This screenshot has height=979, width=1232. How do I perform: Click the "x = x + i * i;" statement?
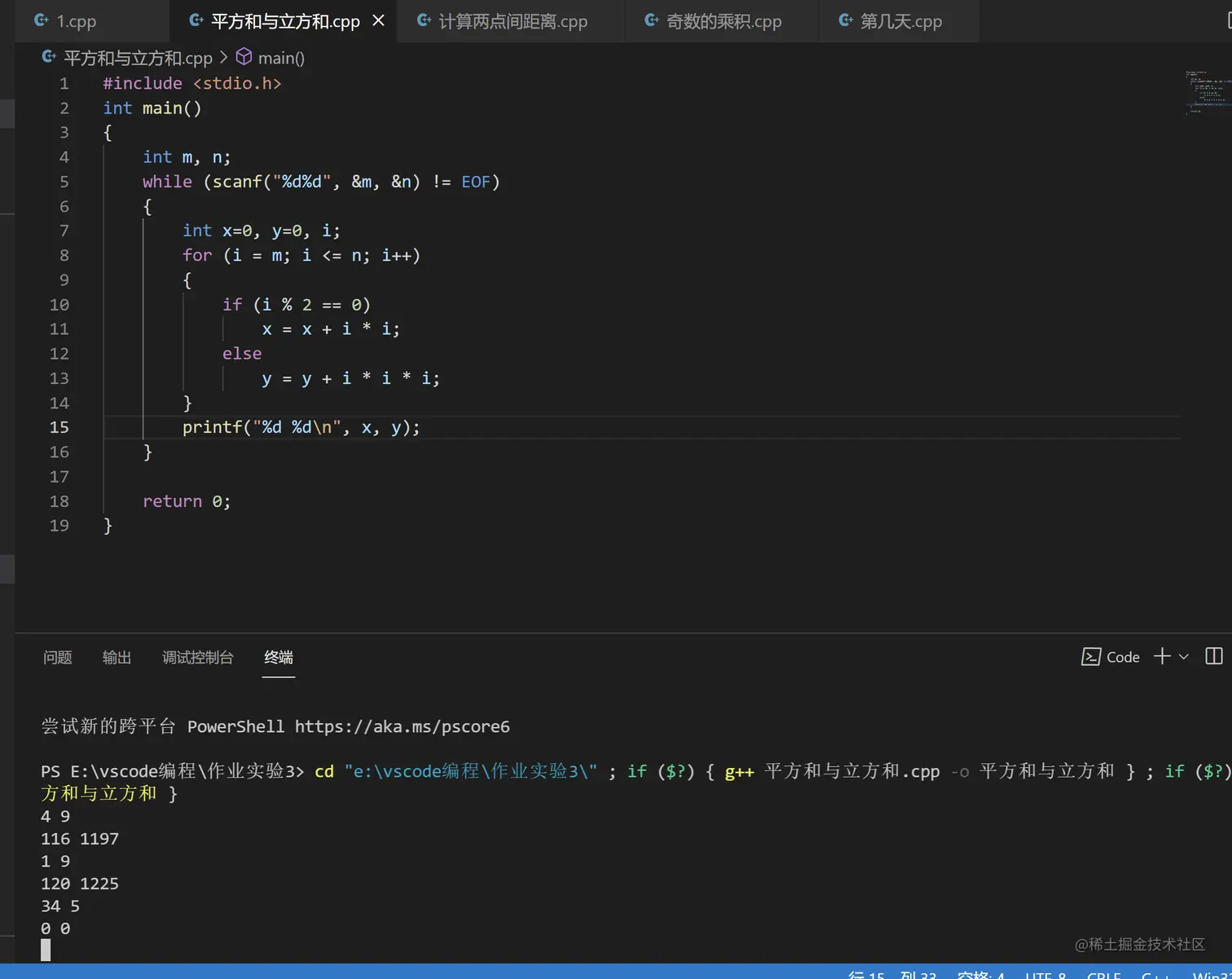(331, 329)
